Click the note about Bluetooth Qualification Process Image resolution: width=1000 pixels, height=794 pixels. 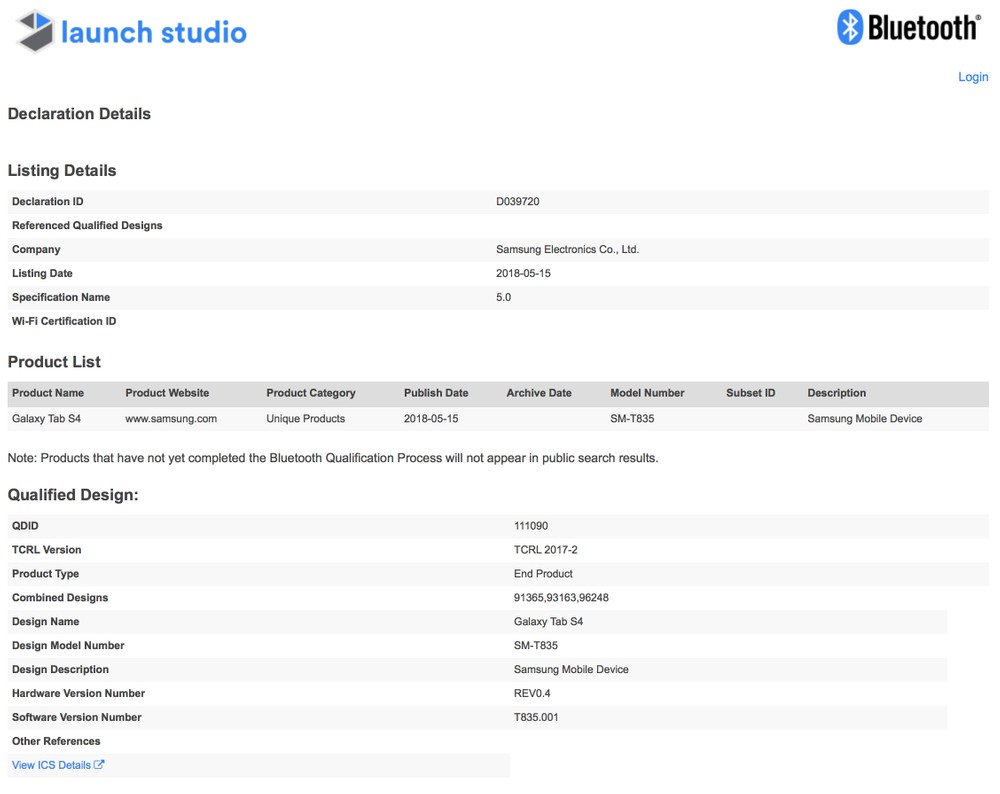point(332,458)
